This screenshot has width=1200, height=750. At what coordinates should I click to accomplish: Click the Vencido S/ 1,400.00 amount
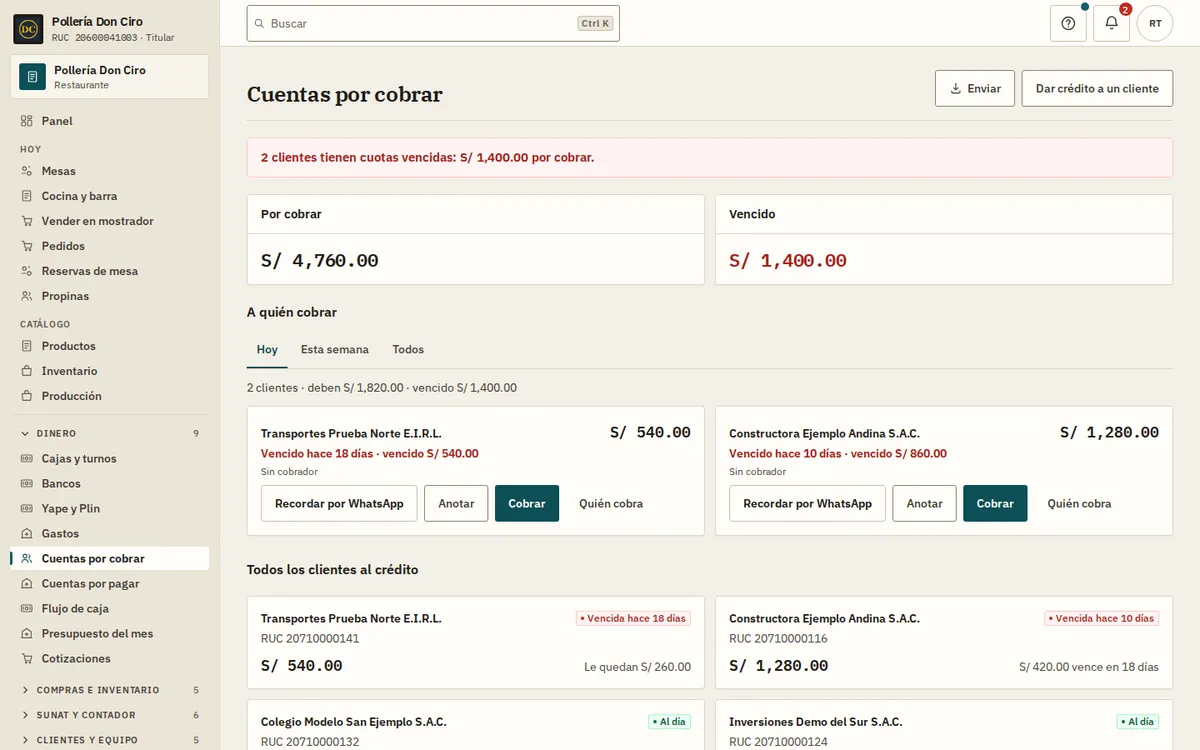[x=788, y=261]
